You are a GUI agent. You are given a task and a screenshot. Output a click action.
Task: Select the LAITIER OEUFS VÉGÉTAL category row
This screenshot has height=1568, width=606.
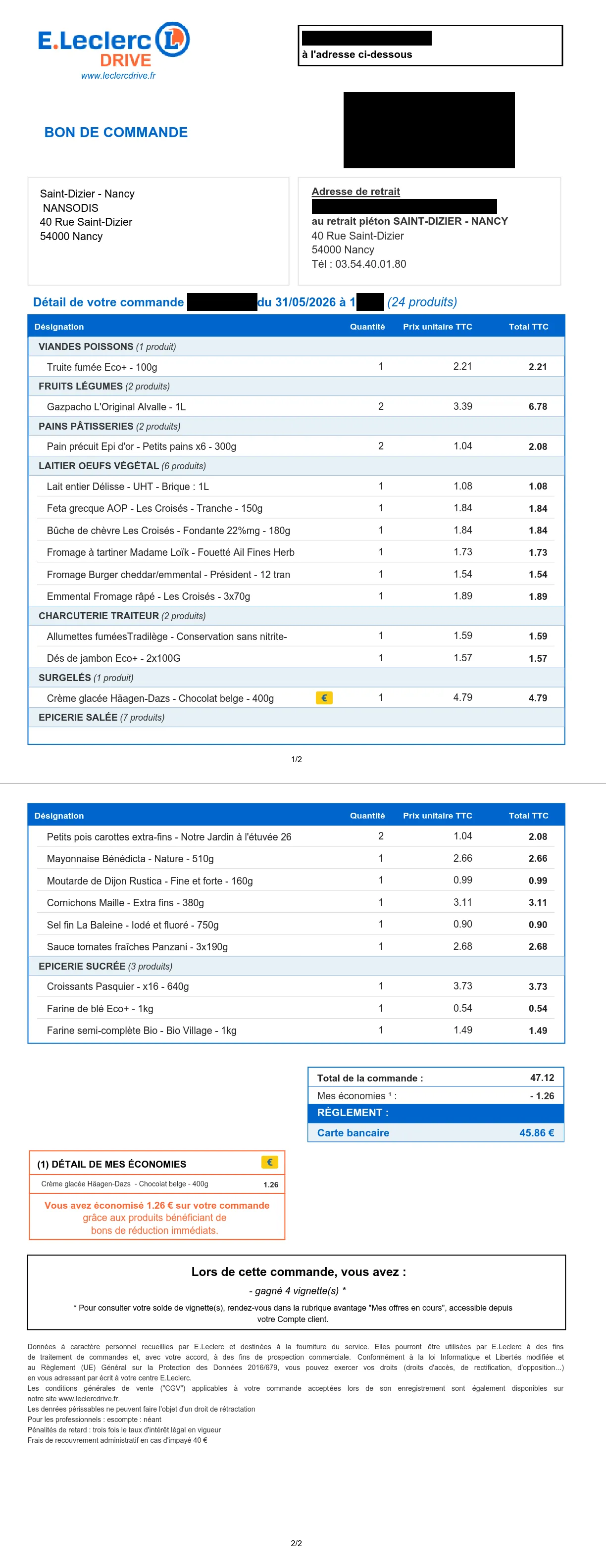point(296,466)
